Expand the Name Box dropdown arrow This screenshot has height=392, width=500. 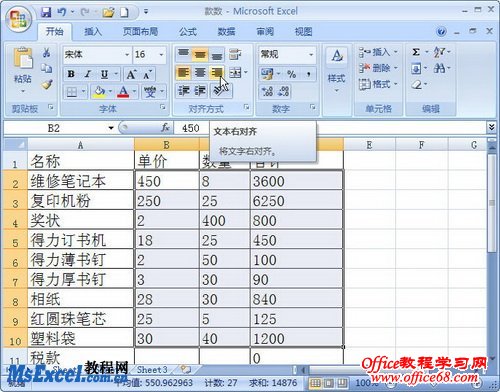[x=111, y=128]
